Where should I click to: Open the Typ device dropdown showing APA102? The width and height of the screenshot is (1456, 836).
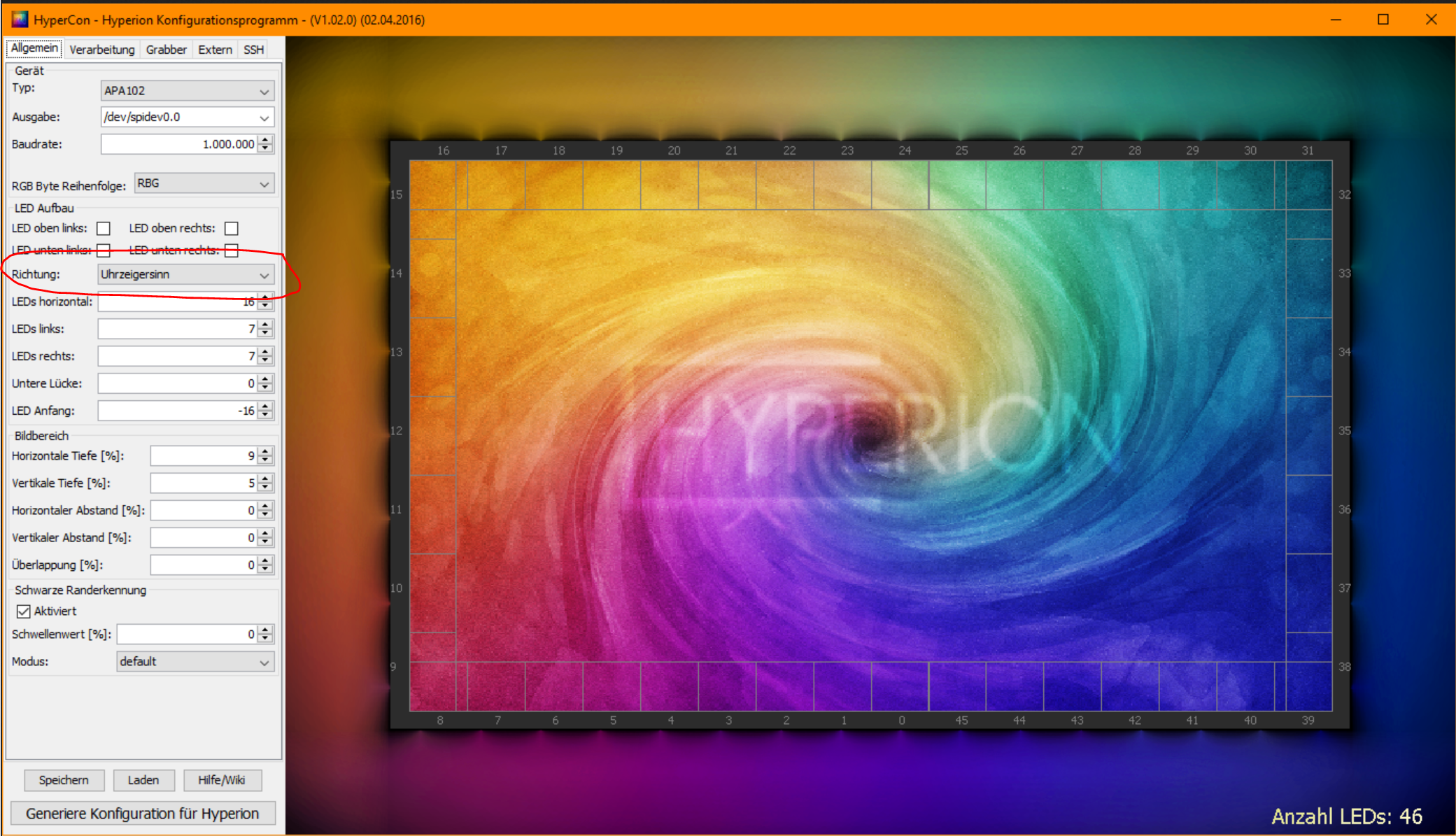pyautogui.click(x=187, y=91)
